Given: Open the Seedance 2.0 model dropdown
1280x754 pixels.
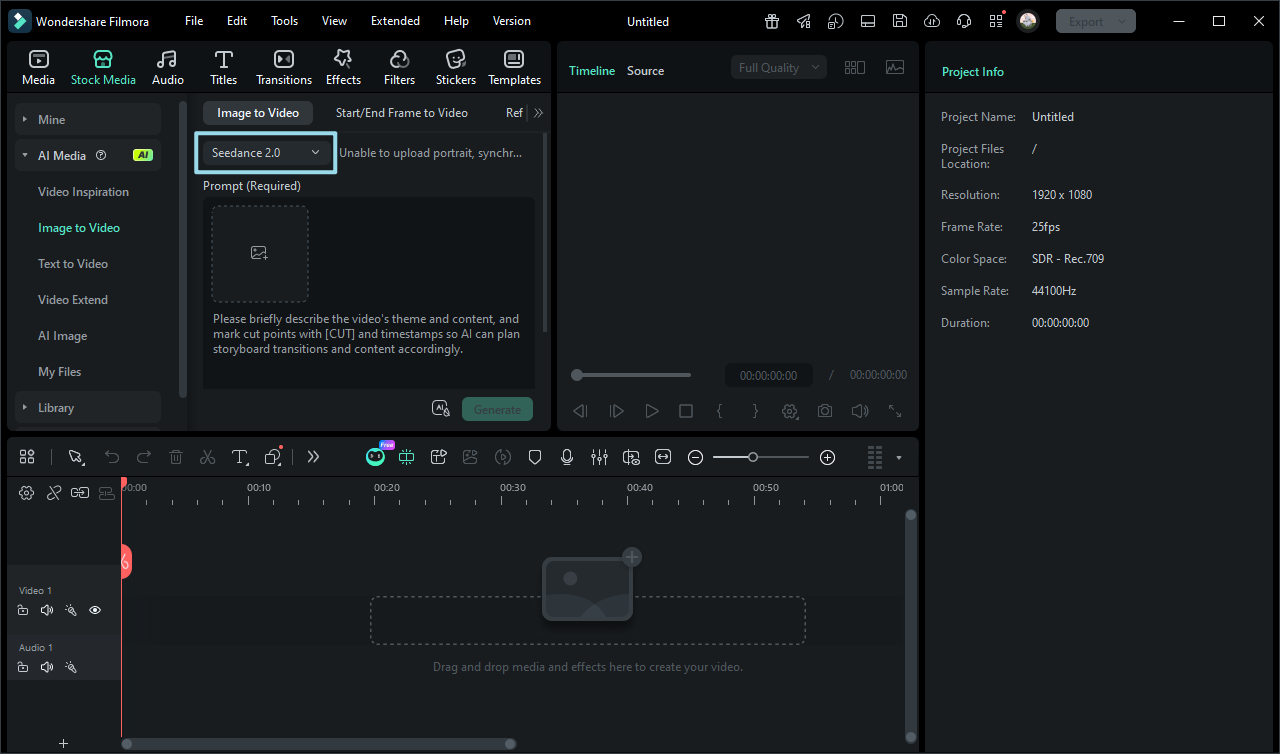Looking at the screenshot, I should pyautogui.click(x=264, y=152).
